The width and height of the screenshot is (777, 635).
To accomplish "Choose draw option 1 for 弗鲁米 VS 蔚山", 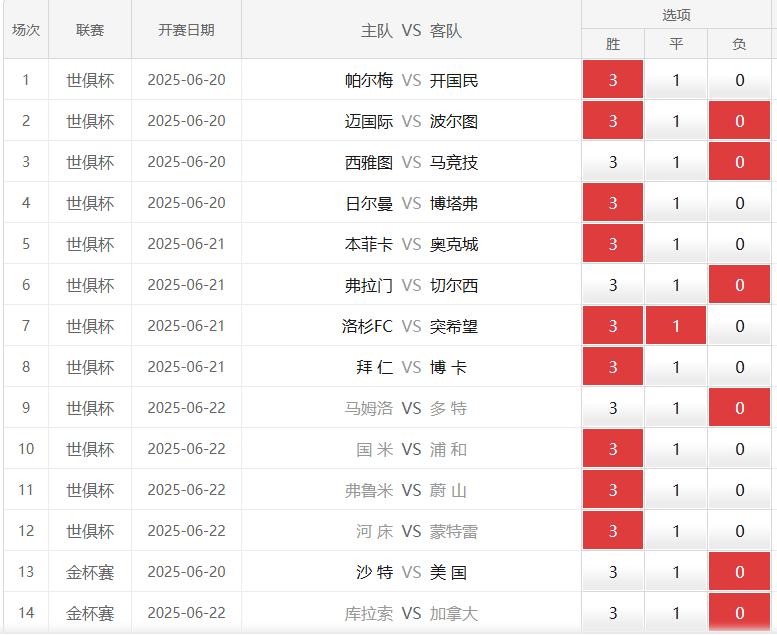I will 676,490.
